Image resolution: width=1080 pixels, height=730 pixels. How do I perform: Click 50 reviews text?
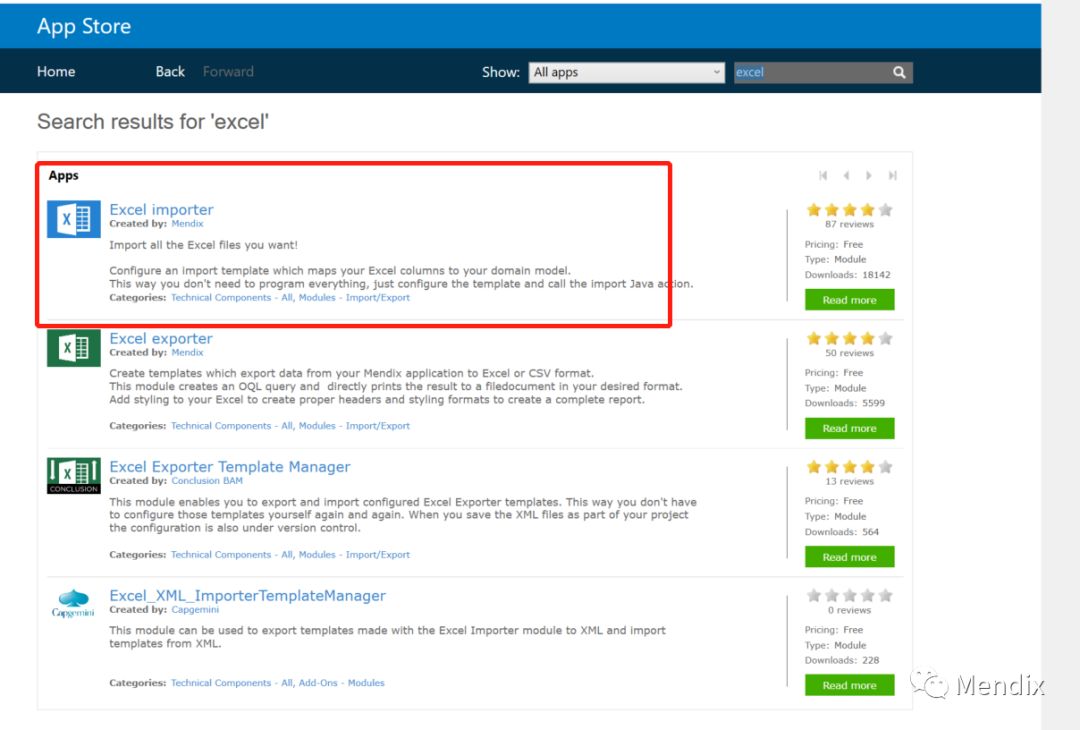(x=849, y=353)
